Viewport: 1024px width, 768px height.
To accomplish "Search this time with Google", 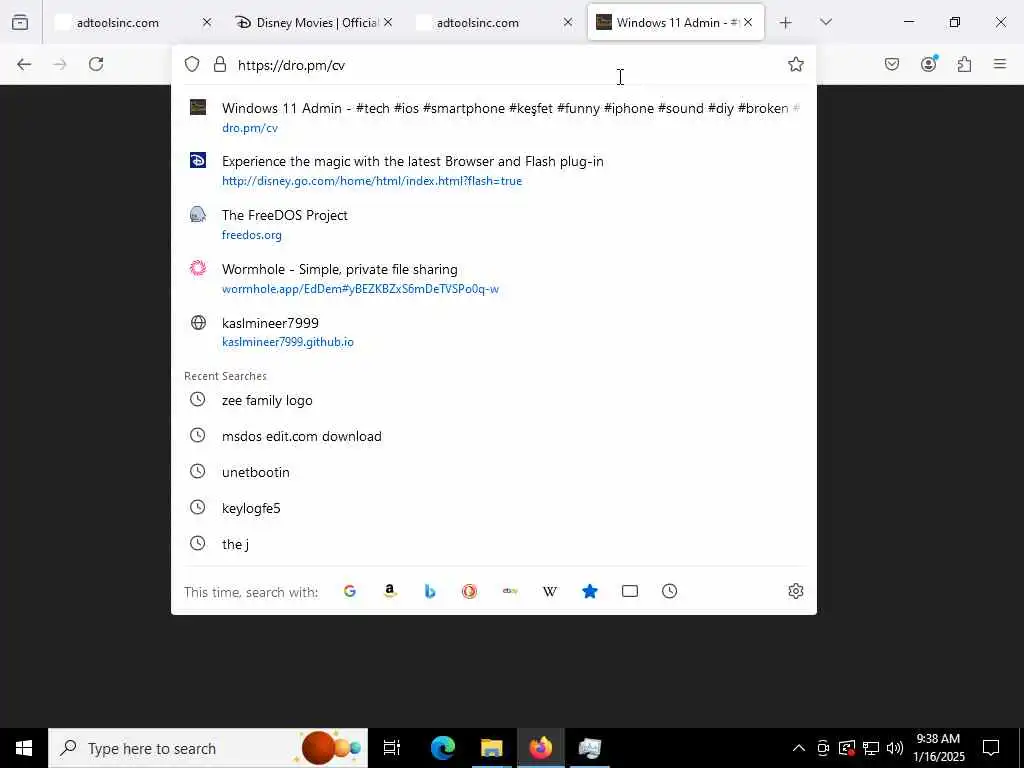I will [350, 591].
